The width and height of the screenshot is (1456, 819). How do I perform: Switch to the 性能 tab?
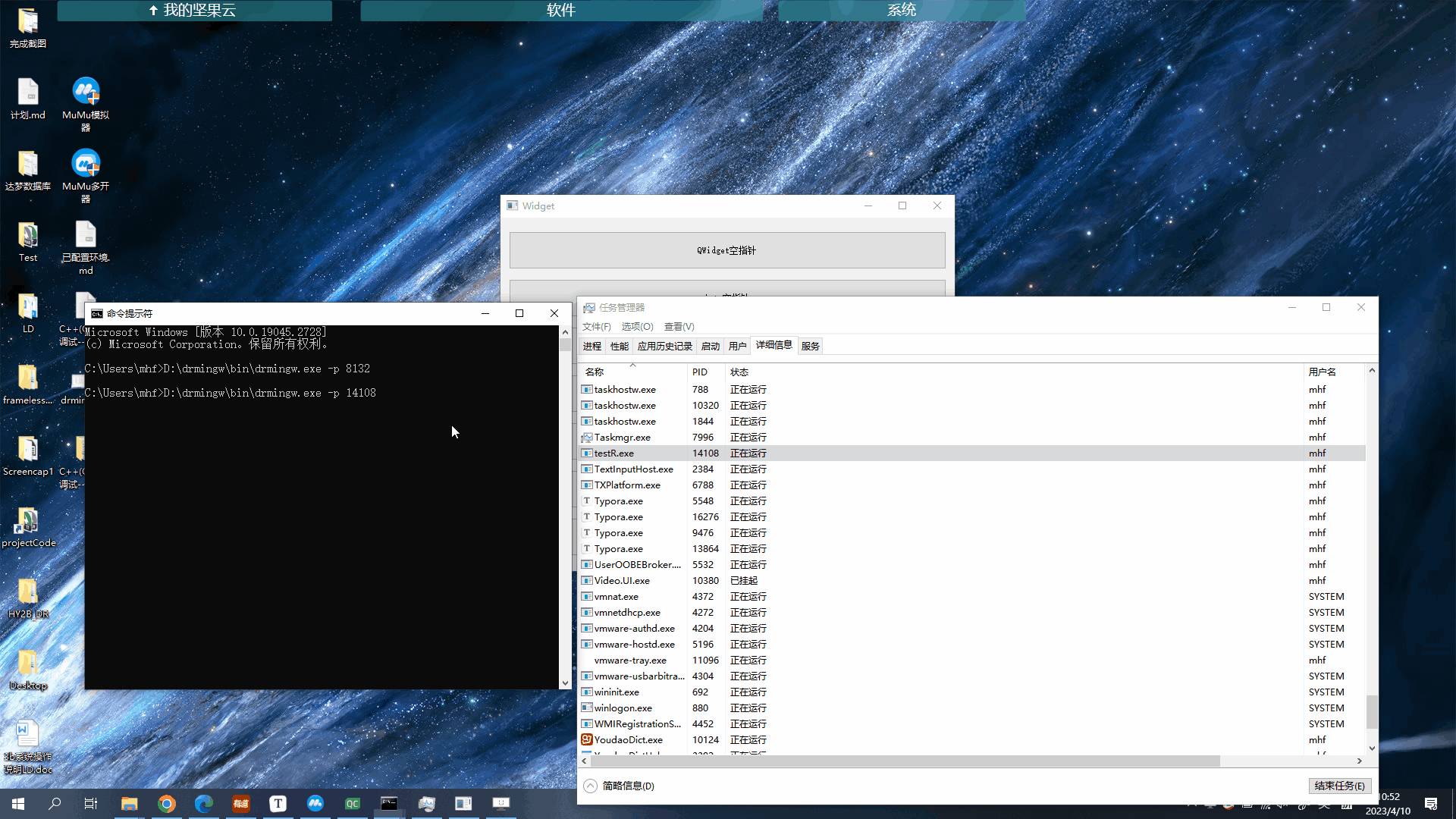point(620,347)
